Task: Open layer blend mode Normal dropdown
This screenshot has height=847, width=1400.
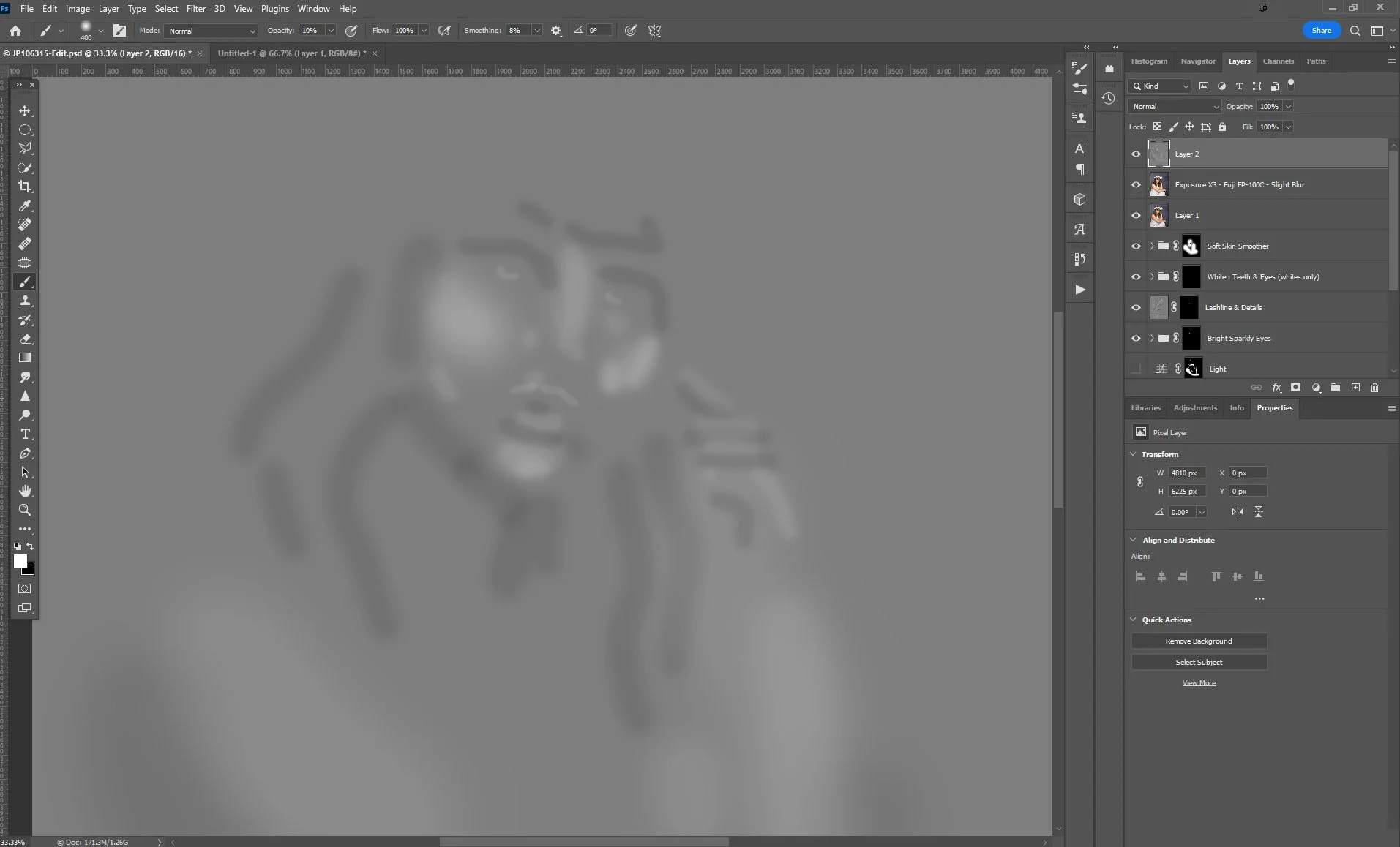Action: [1175, 107]
